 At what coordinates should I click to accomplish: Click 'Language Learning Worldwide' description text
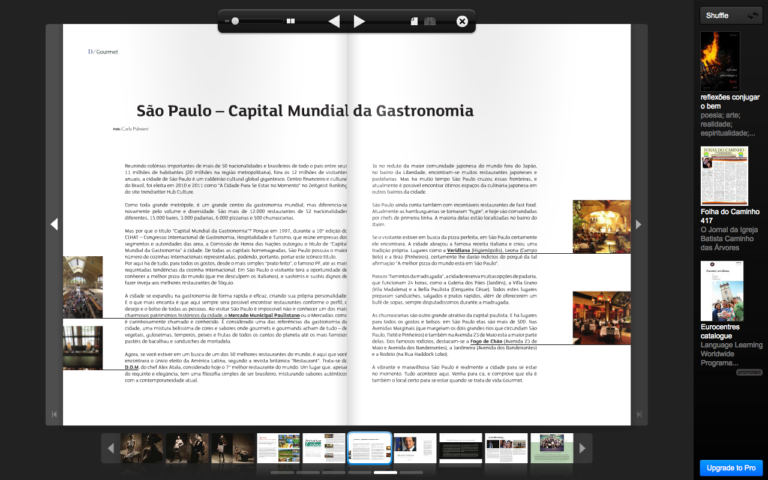point(731,354)
